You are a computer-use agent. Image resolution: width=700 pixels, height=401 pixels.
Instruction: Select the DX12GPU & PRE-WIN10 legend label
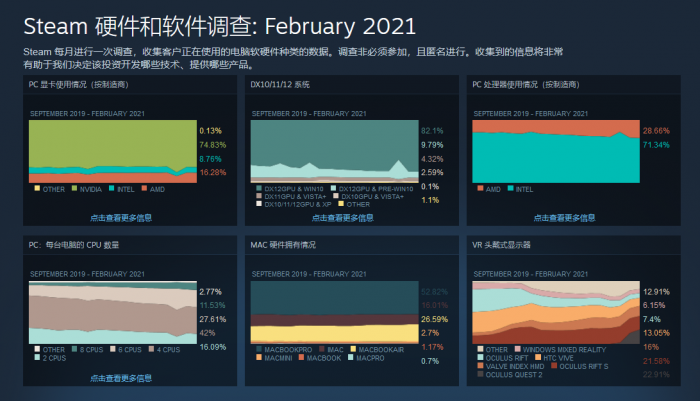point(376,189)
